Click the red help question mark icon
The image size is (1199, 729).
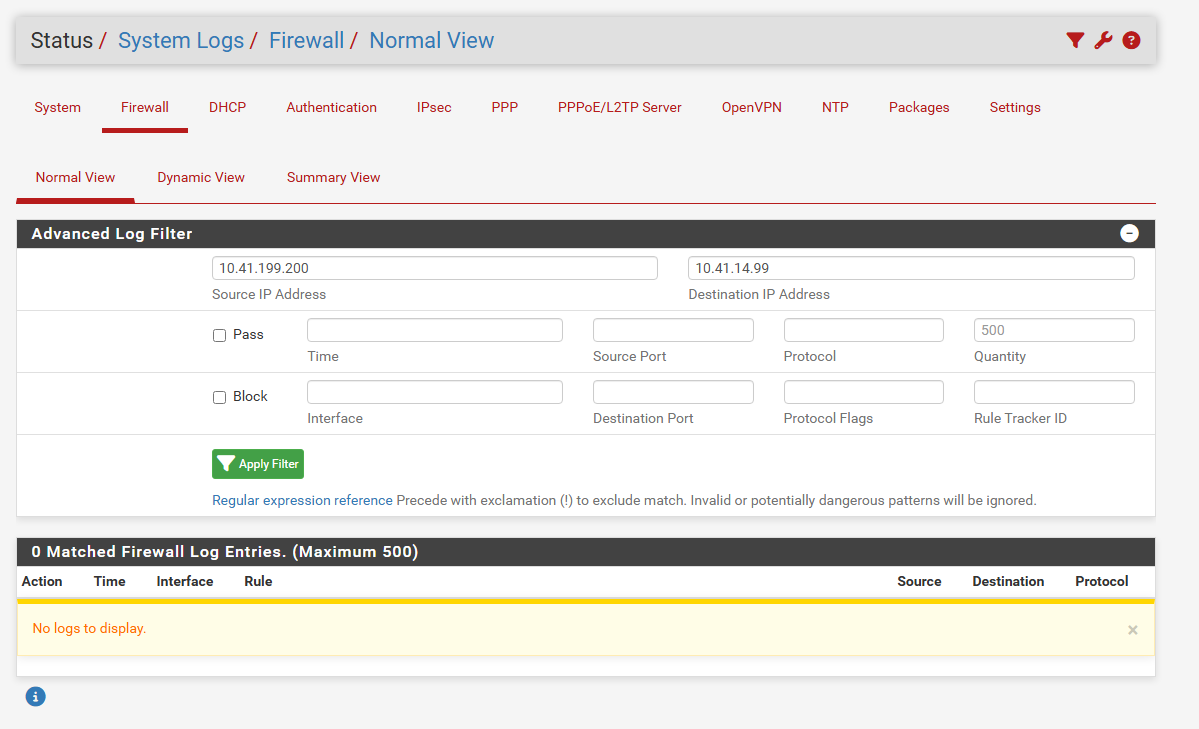1131,40
